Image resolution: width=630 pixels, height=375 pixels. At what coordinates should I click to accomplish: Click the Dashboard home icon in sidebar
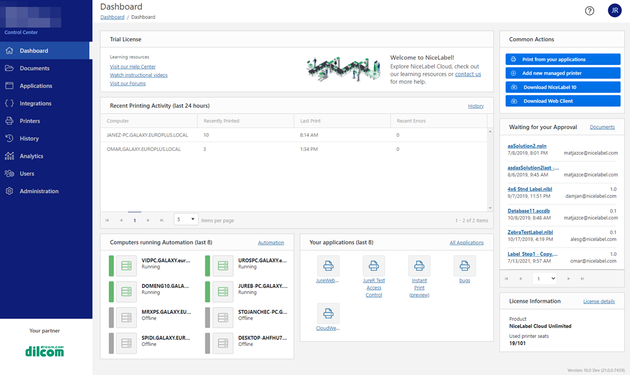9,51
